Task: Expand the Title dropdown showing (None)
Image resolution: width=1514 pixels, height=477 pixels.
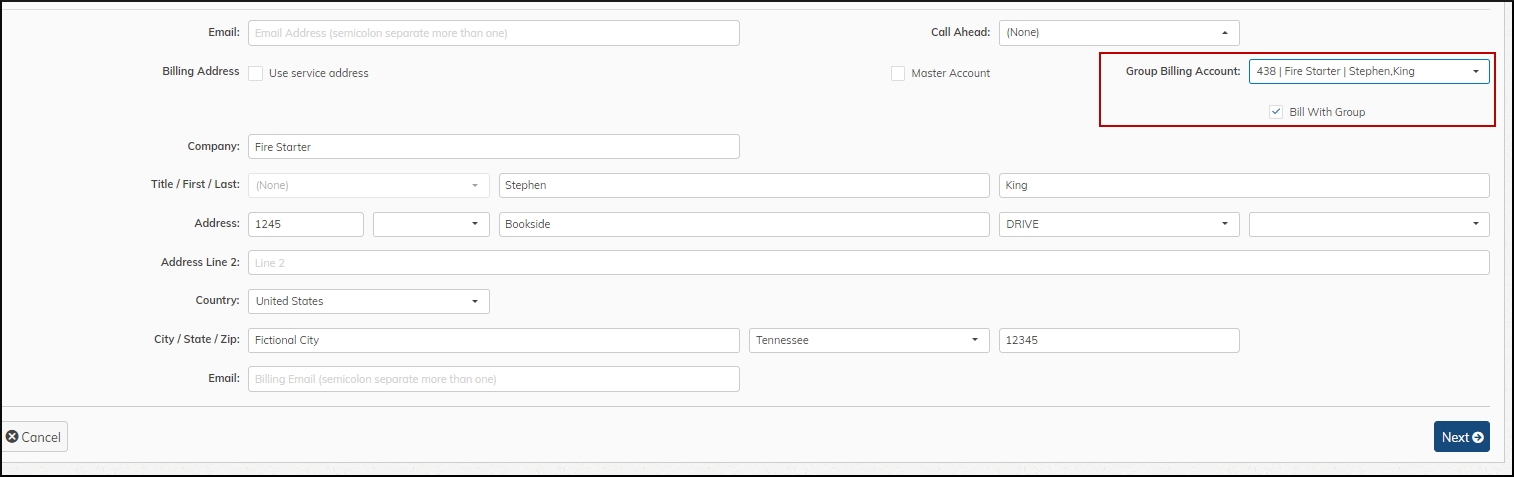Action: tap(368, 185)
